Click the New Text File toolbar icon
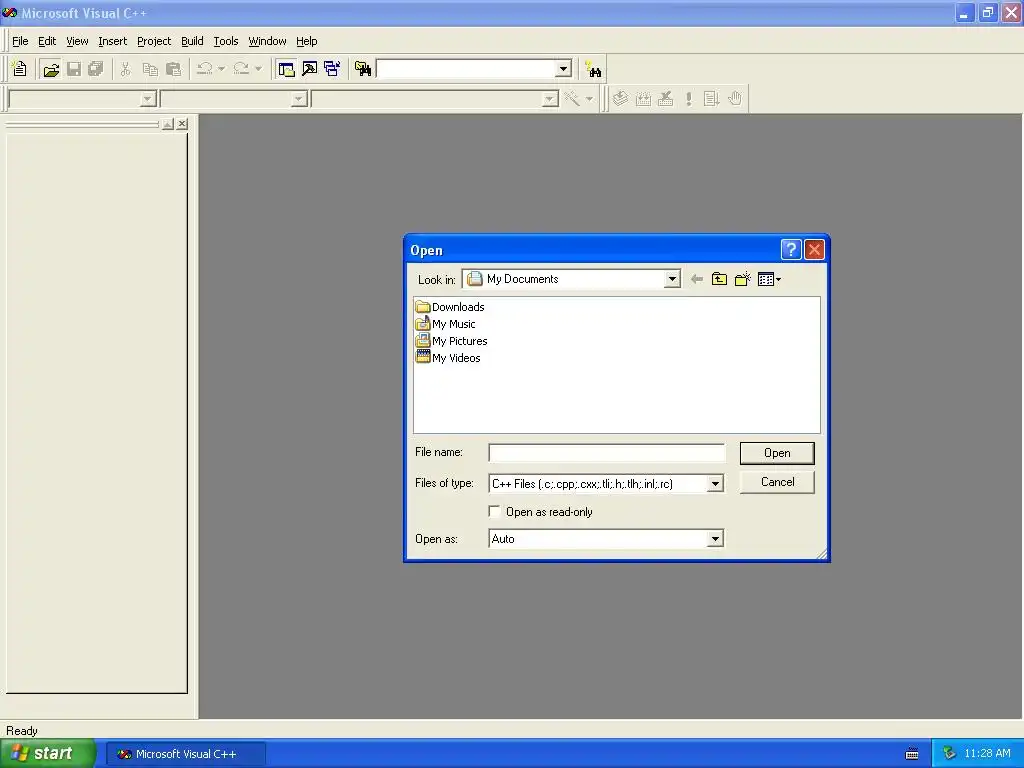 tap(20, 69)
